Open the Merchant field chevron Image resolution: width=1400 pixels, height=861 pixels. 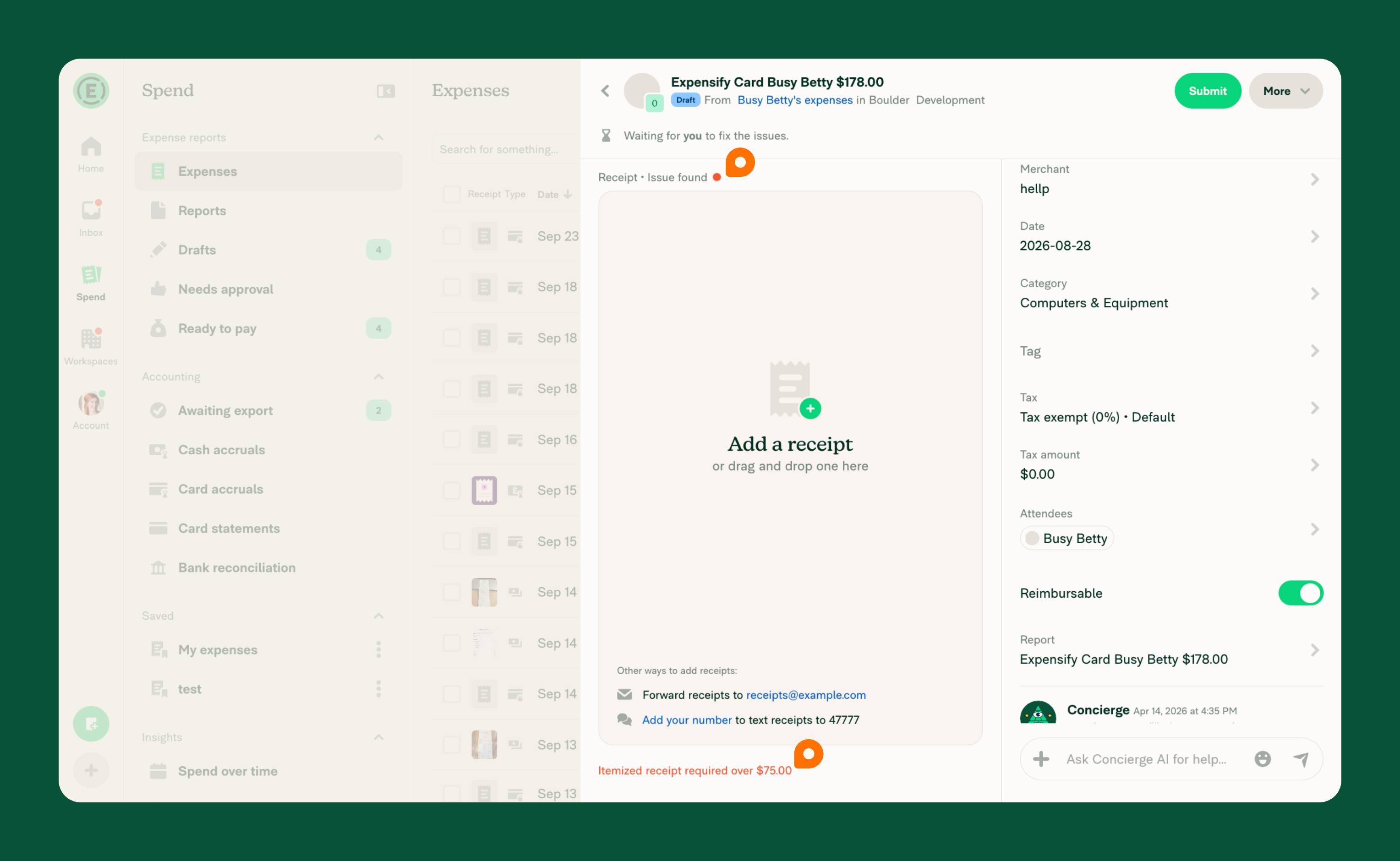point(1315,180)
